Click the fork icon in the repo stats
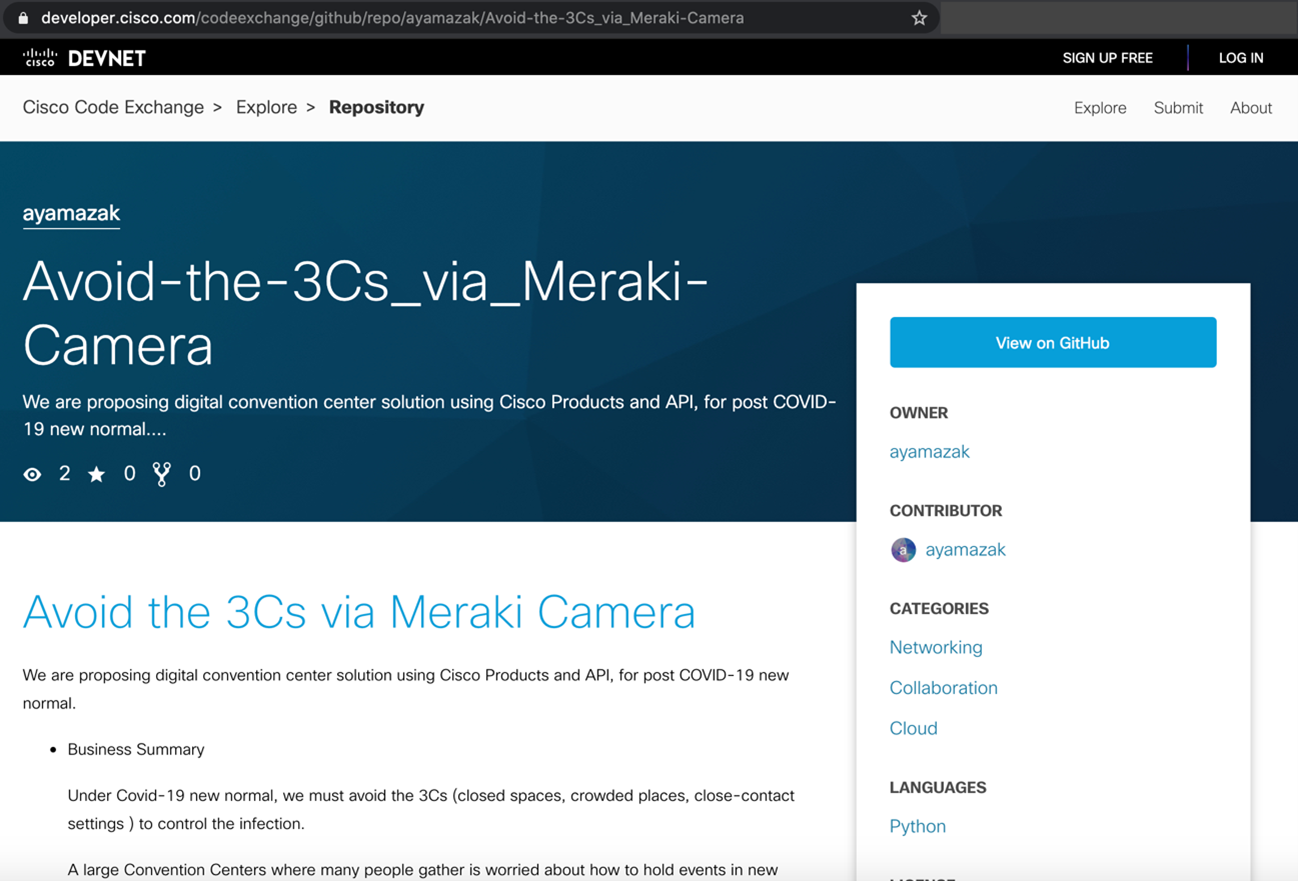This screenshot has height=881, width=1298. [161, 473]
